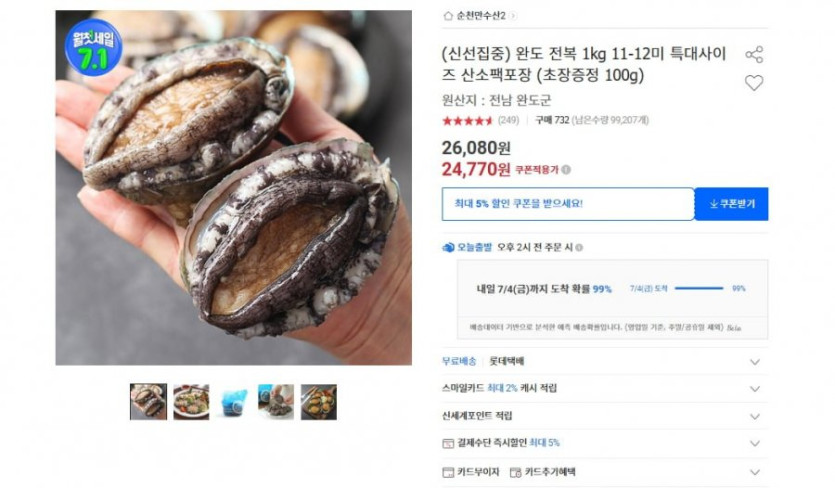Click the 월첫세일 7.1 badge
Image resolution: width=835 pixels, height=488 pixels.
click(93, 48)
